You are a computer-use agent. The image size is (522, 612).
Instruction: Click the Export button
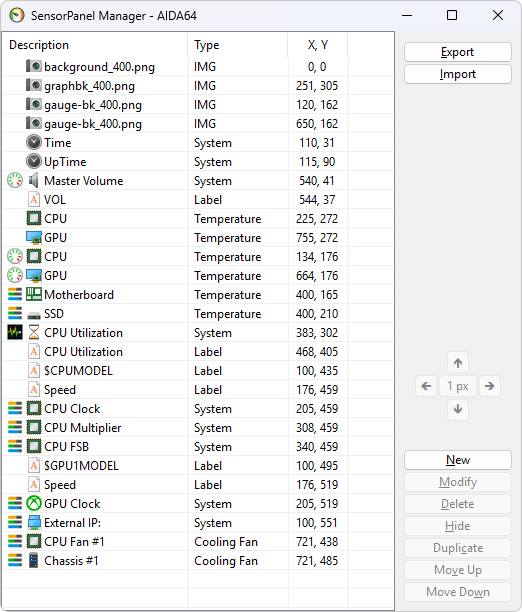tap(458, 52)
